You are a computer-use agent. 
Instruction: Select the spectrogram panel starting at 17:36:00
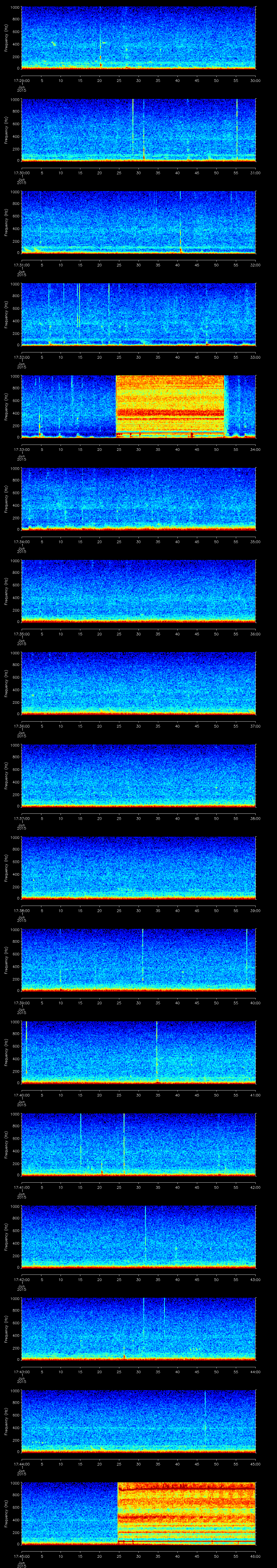tap(138, 683)
